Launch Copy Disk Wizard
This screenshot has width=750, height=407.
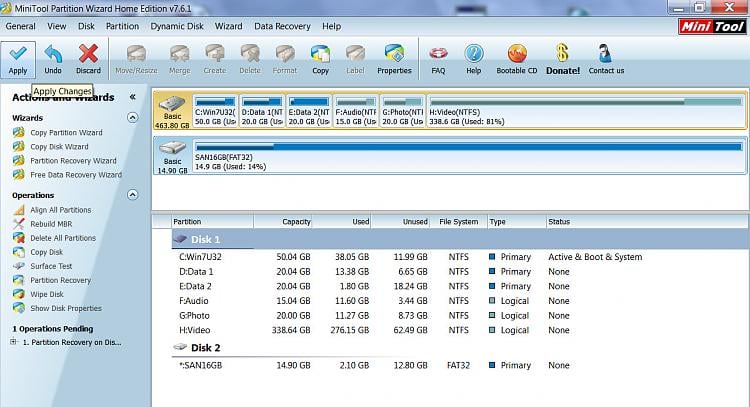(x=59, y=146)
